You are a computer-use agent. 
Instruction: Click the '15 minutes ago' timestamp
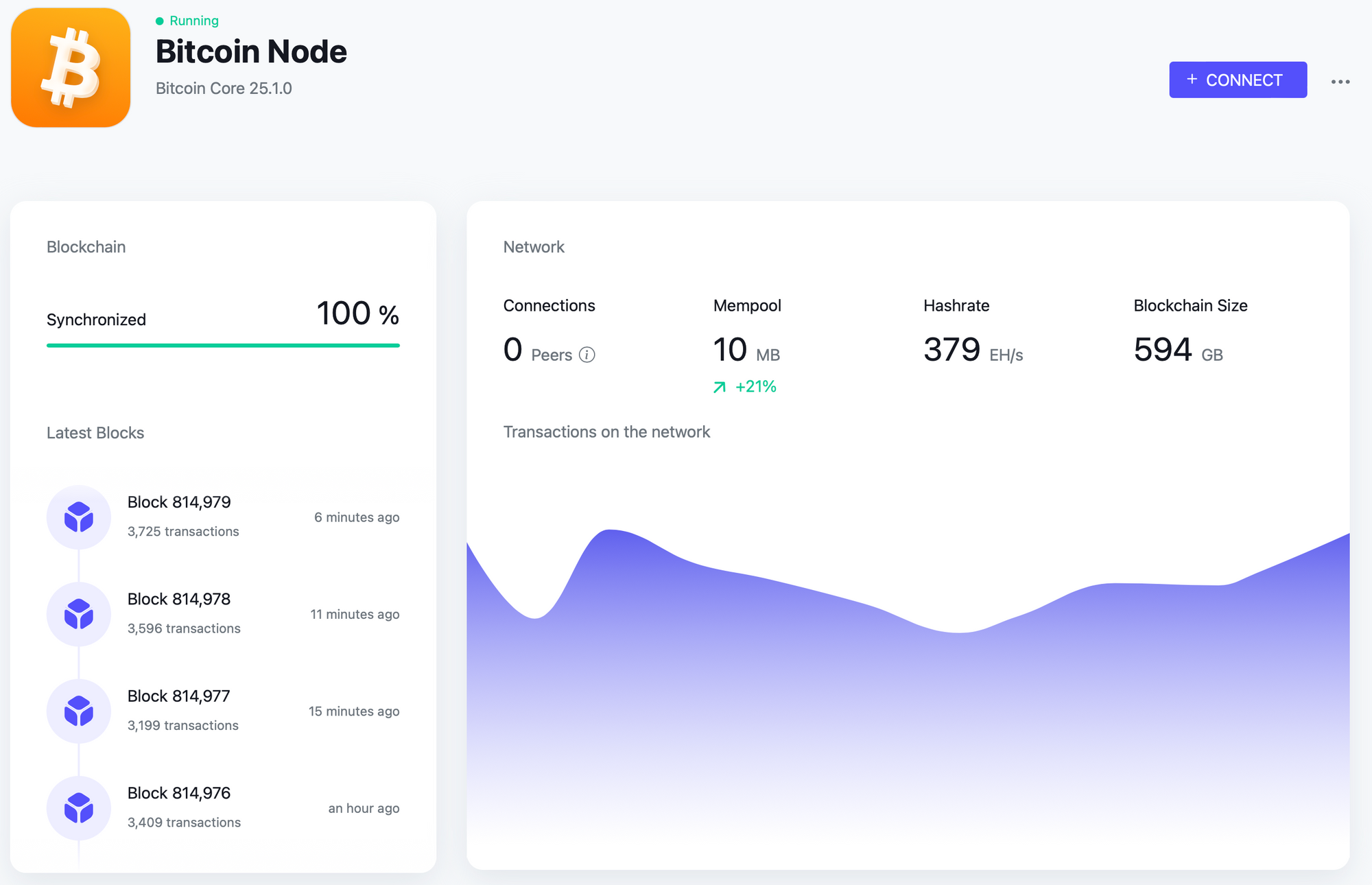(x=354, y=711)
